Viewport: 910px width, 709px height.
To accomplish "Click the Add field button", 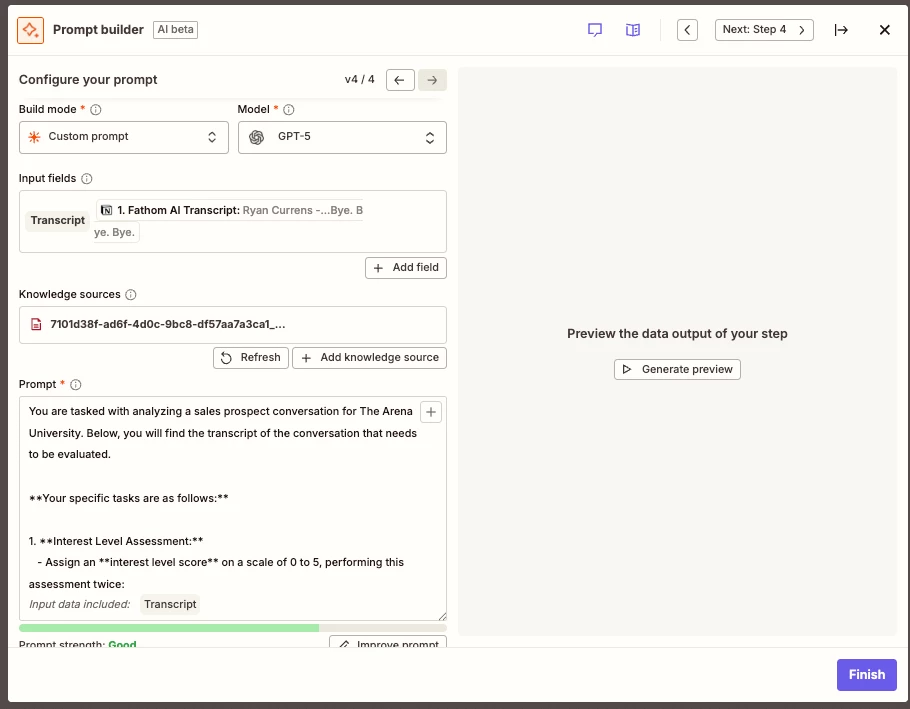I will pyautogui.click(x=406, y=268).
